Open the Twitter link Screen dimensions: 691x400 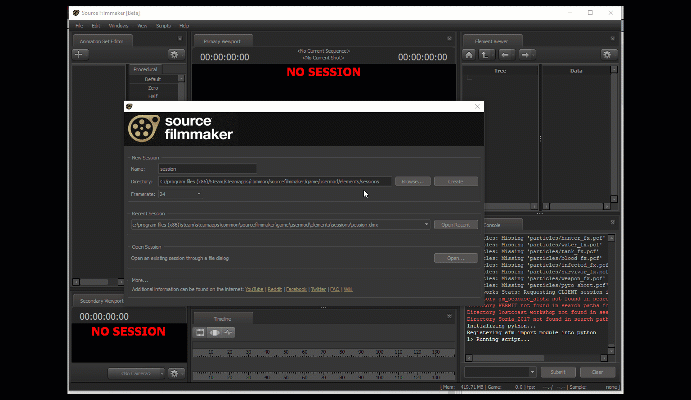(x=319, y=289)
